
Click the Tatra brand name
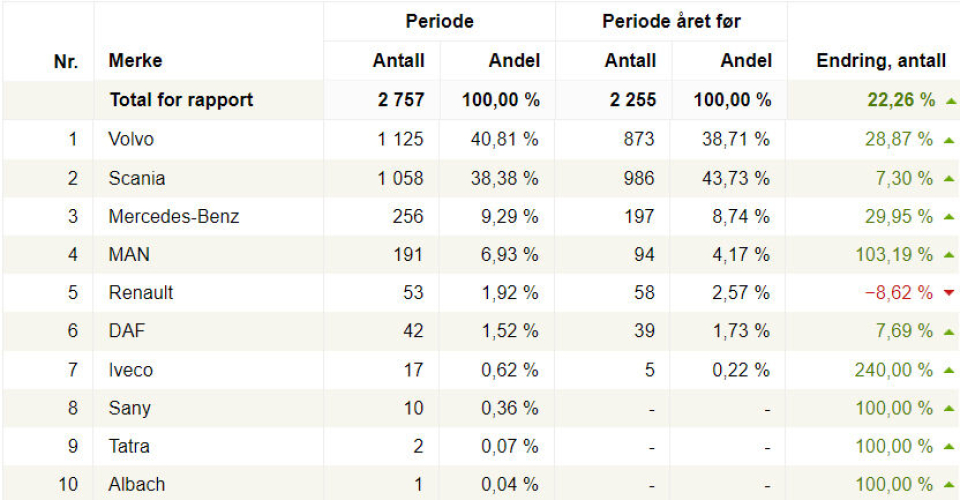129,446
